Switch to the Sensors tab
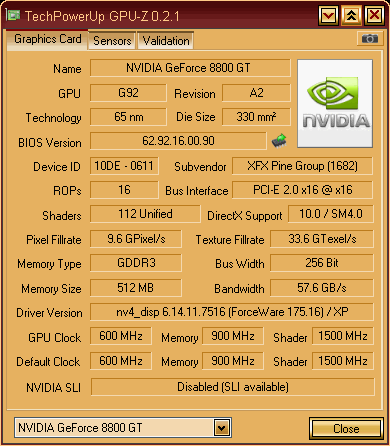 click(112, 41)
